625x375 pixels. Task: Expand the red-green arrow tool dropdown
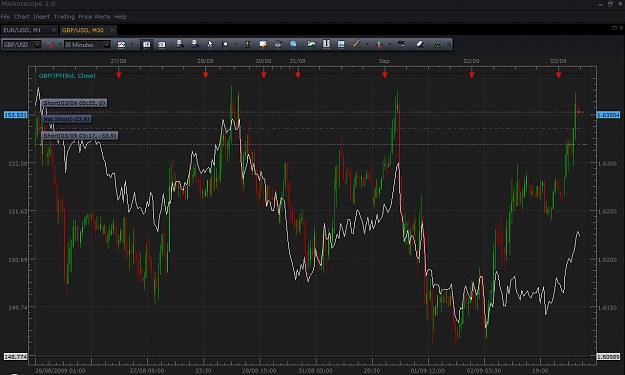(x=390, y=45)
